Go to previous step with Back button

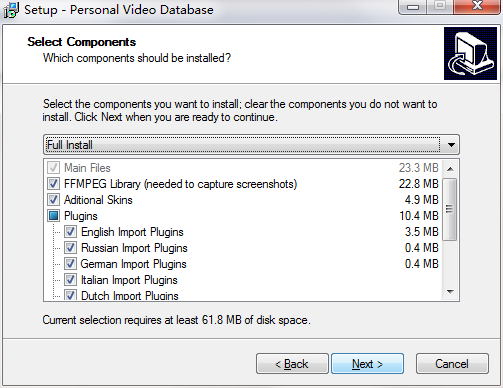click(x=292, y=364)
